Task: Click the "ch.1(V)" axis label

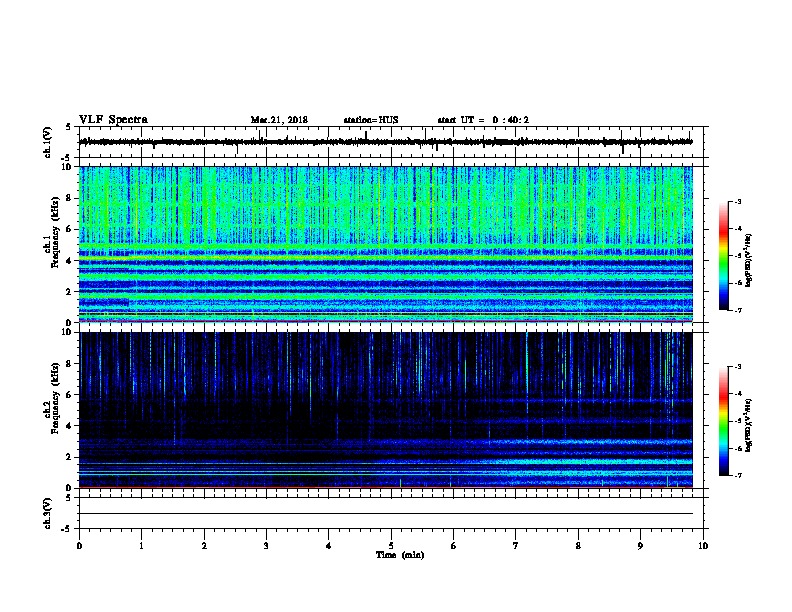Action: coord(48,142)
